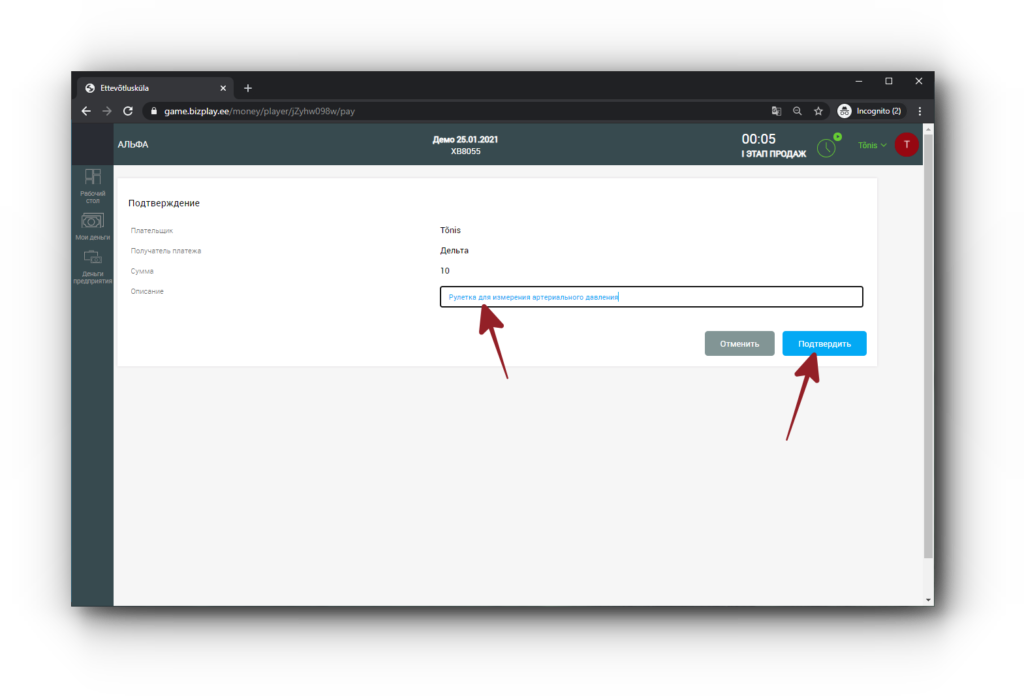Image resolution: width=1024 pixels, height=696 pixels.
Task: Click the browser address bar URL
Action: 260,111
